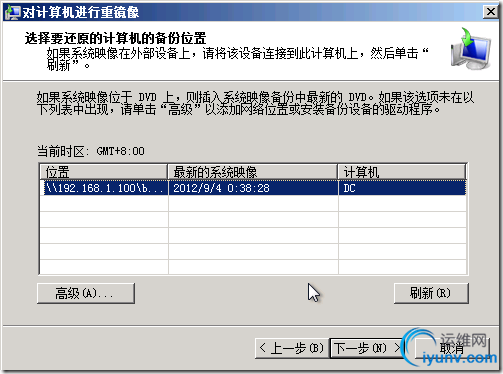Click the 刷新(R) refresh button
Image resolution: width=503 pixels, height=374 pixels.
click(431, 293)
